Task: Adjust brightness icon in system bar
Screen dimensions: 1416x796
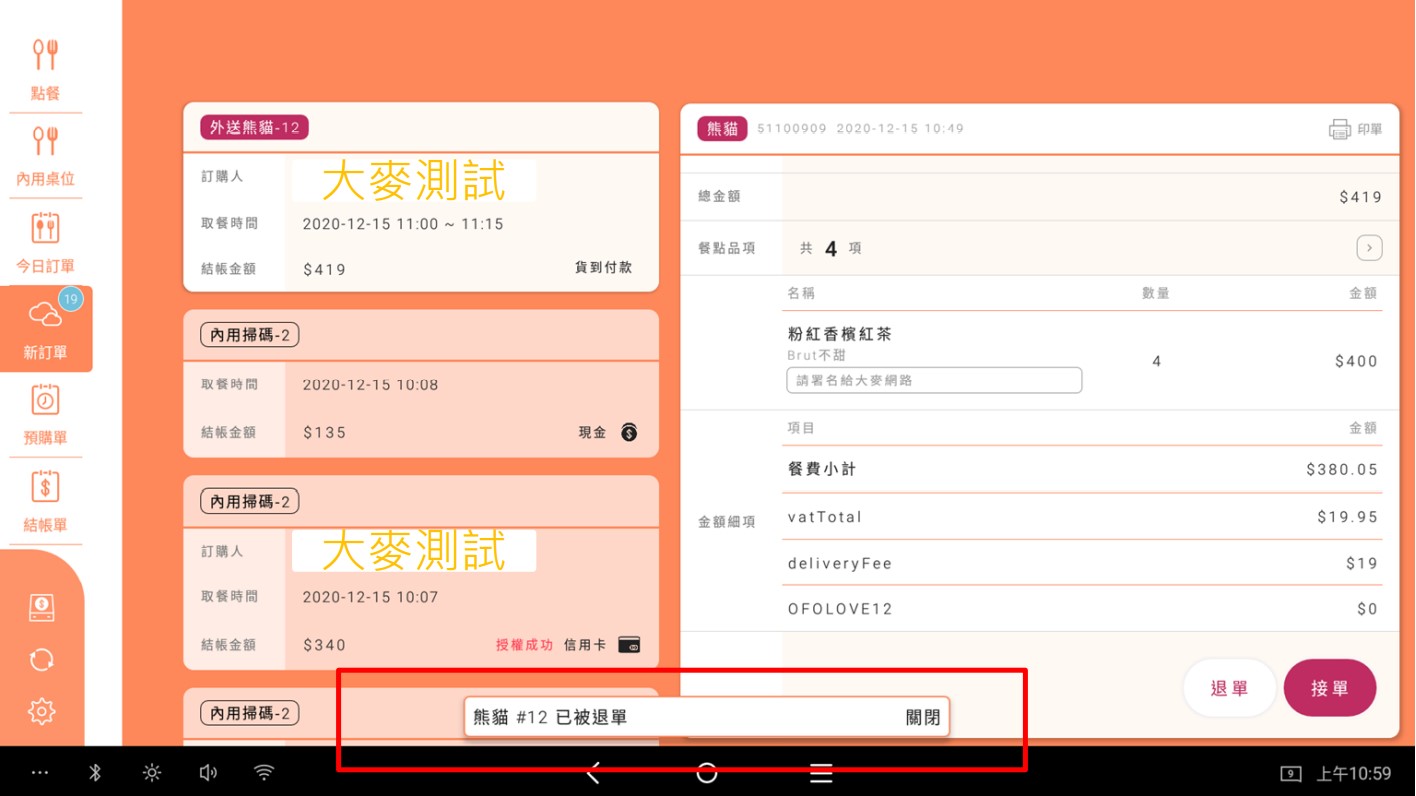Action: coord(152,772)
